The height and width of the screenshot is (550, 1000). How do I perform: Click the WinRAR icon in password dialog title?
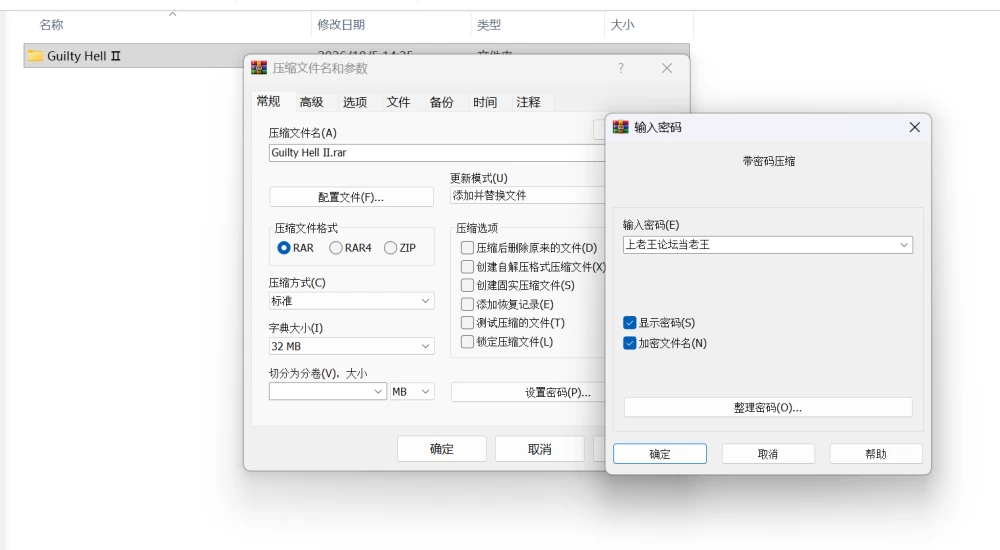[x=621, y=127]
